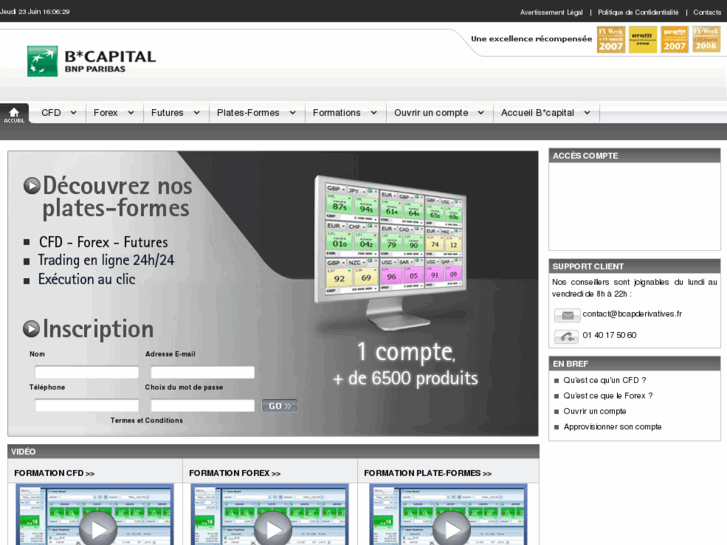Open Qu'est ce que le Forex ? link

tap(608, 396)
